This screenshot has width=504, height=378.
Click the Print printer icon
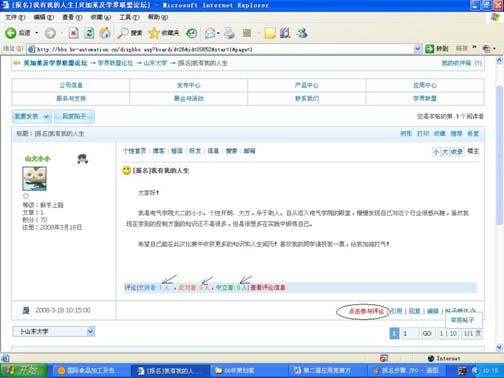tap(229, 33)
